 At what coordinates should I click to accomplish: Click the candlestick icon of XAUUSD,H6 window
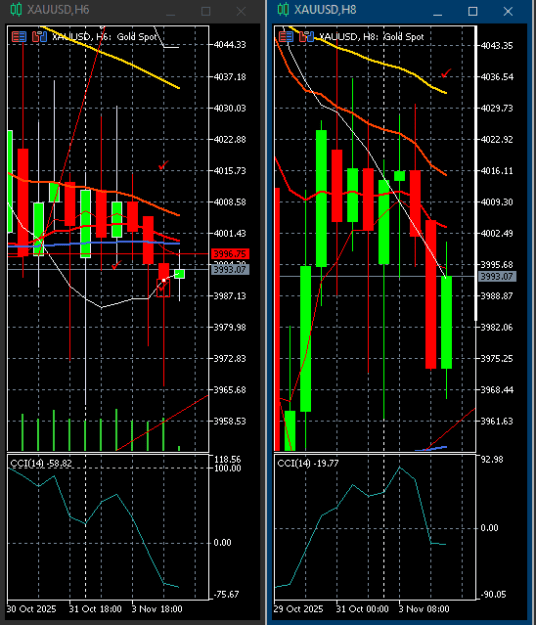16,10
